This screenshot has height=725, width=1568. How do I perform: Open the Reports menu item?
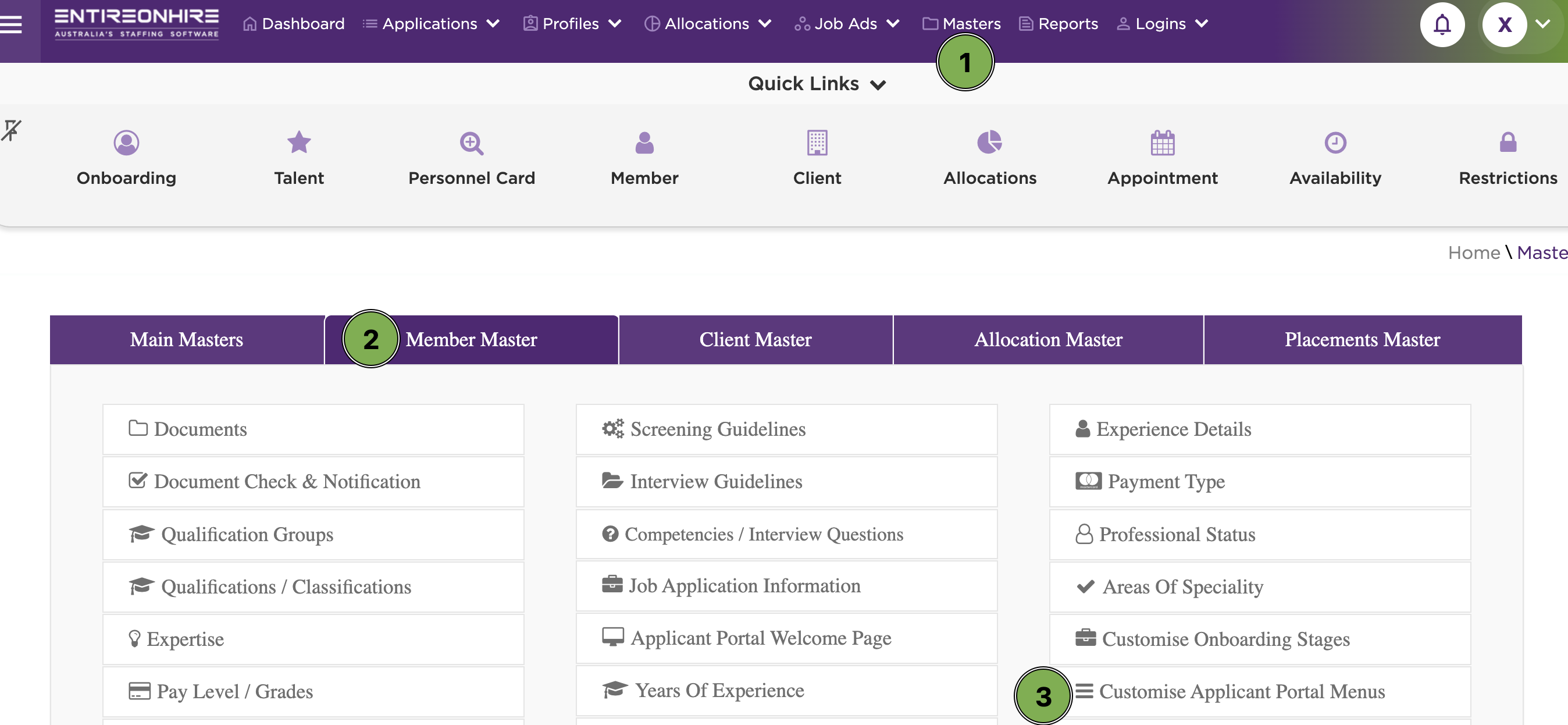pyautogui.click(x=1059, y=24)
